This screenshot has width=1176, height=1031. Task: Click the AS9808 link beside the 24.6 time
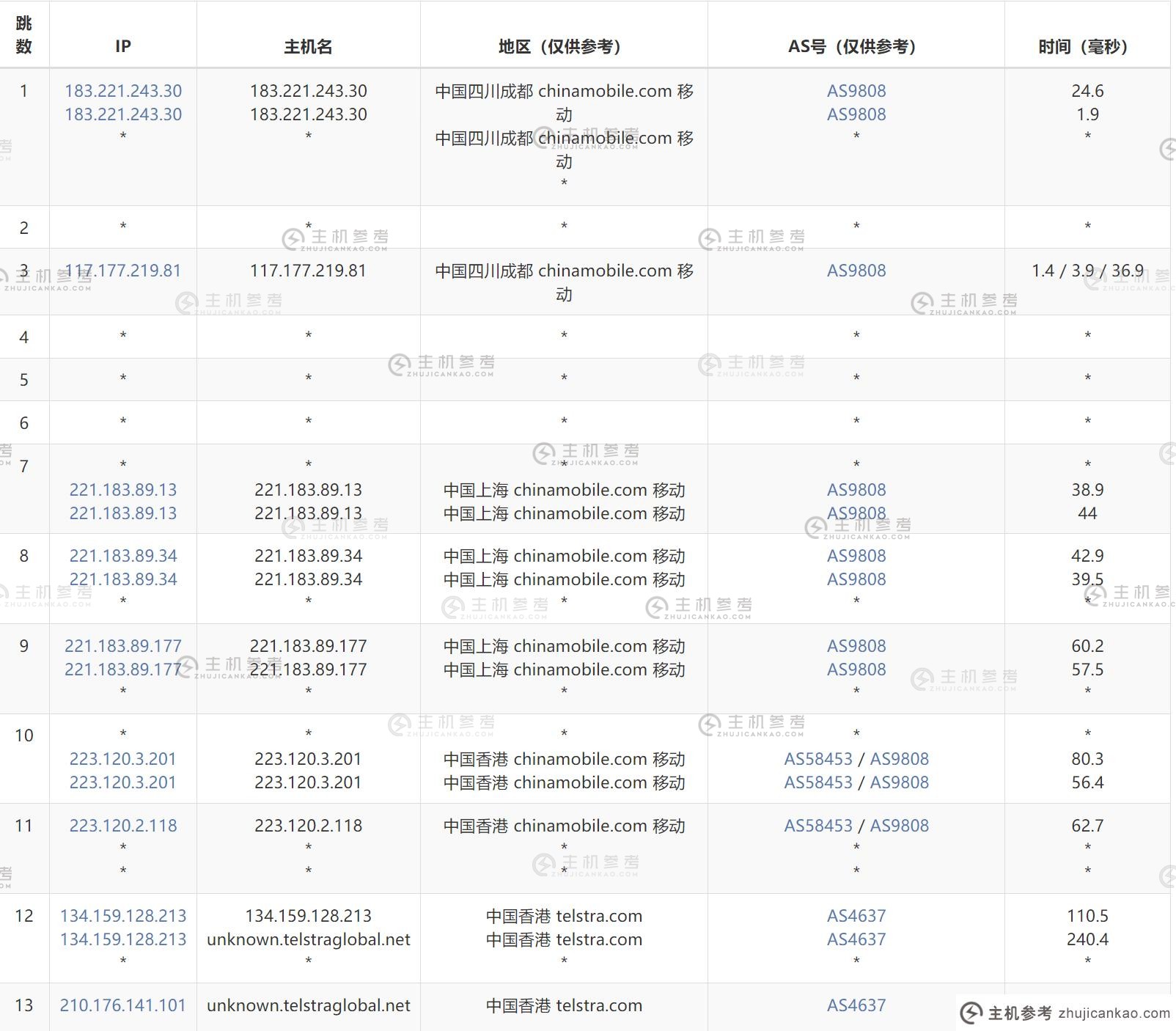[x=856, y=91]
